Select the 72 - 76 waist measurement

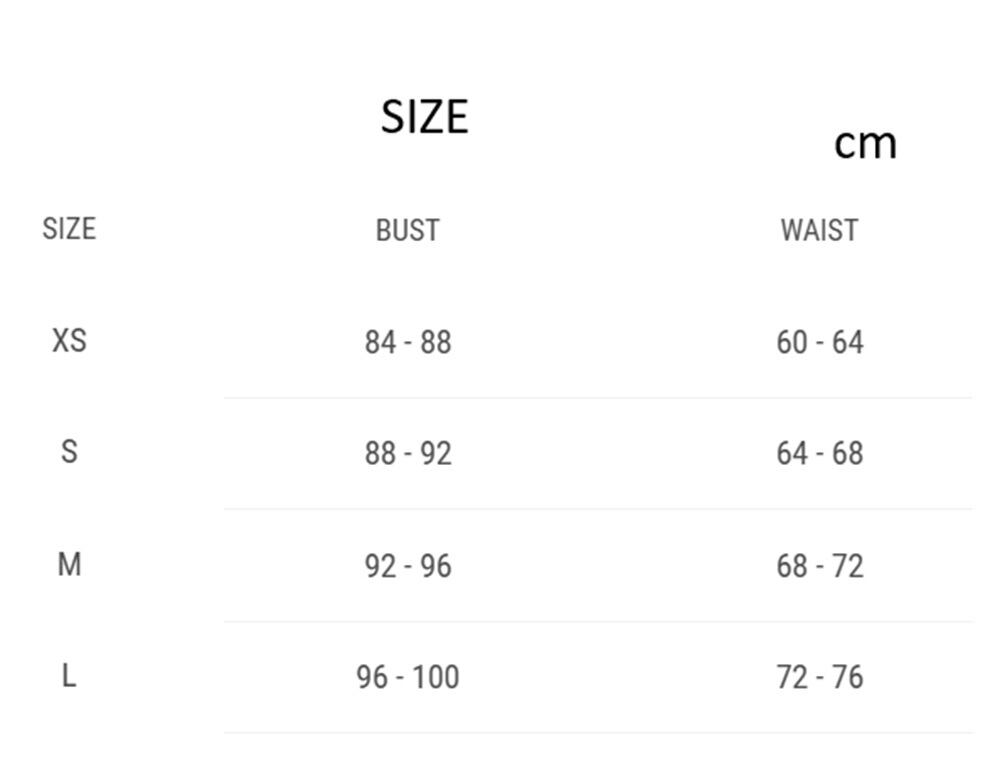pos(820,678)
